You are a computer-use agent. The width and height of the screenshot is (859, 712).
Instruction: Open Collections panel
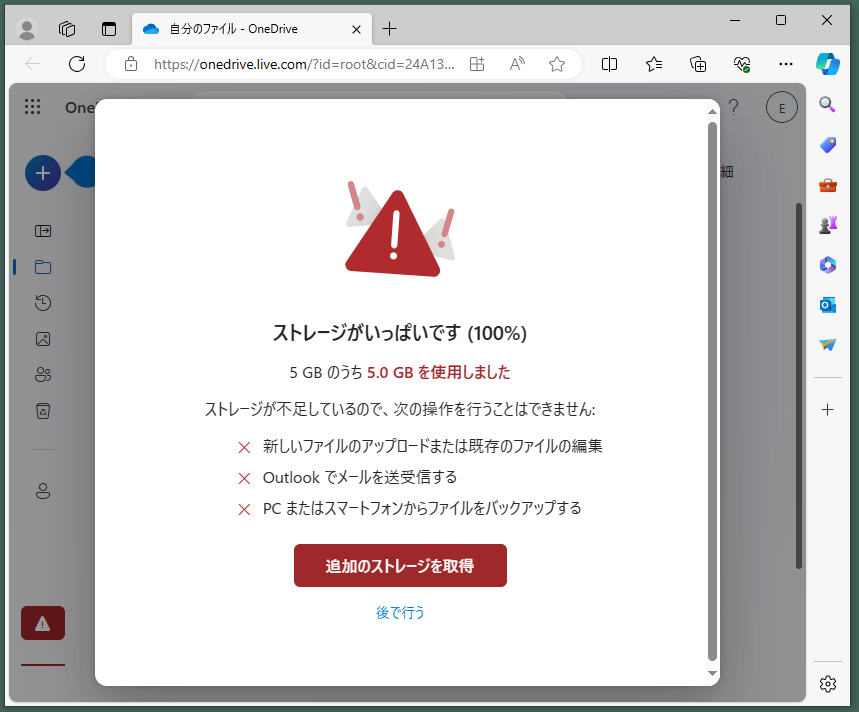pyautogui.click(x=698, y=64)
